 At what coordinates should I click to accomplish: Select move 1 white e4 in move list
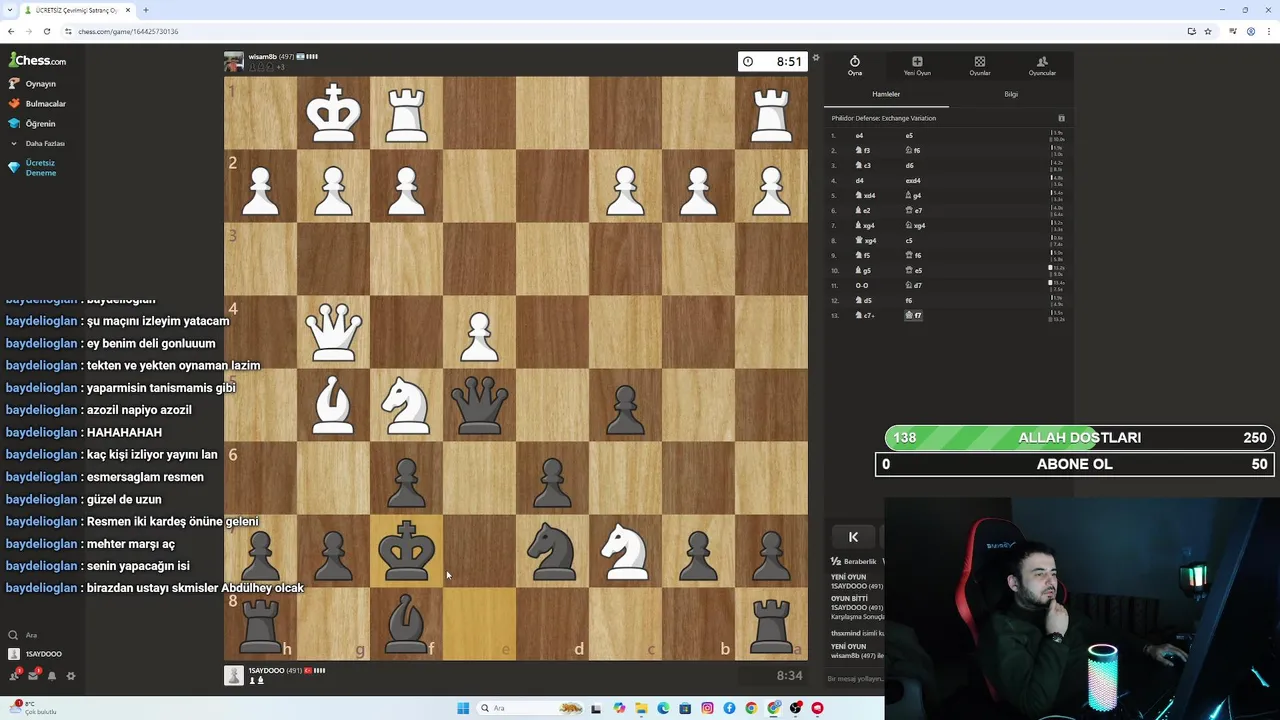pos(859,136)
